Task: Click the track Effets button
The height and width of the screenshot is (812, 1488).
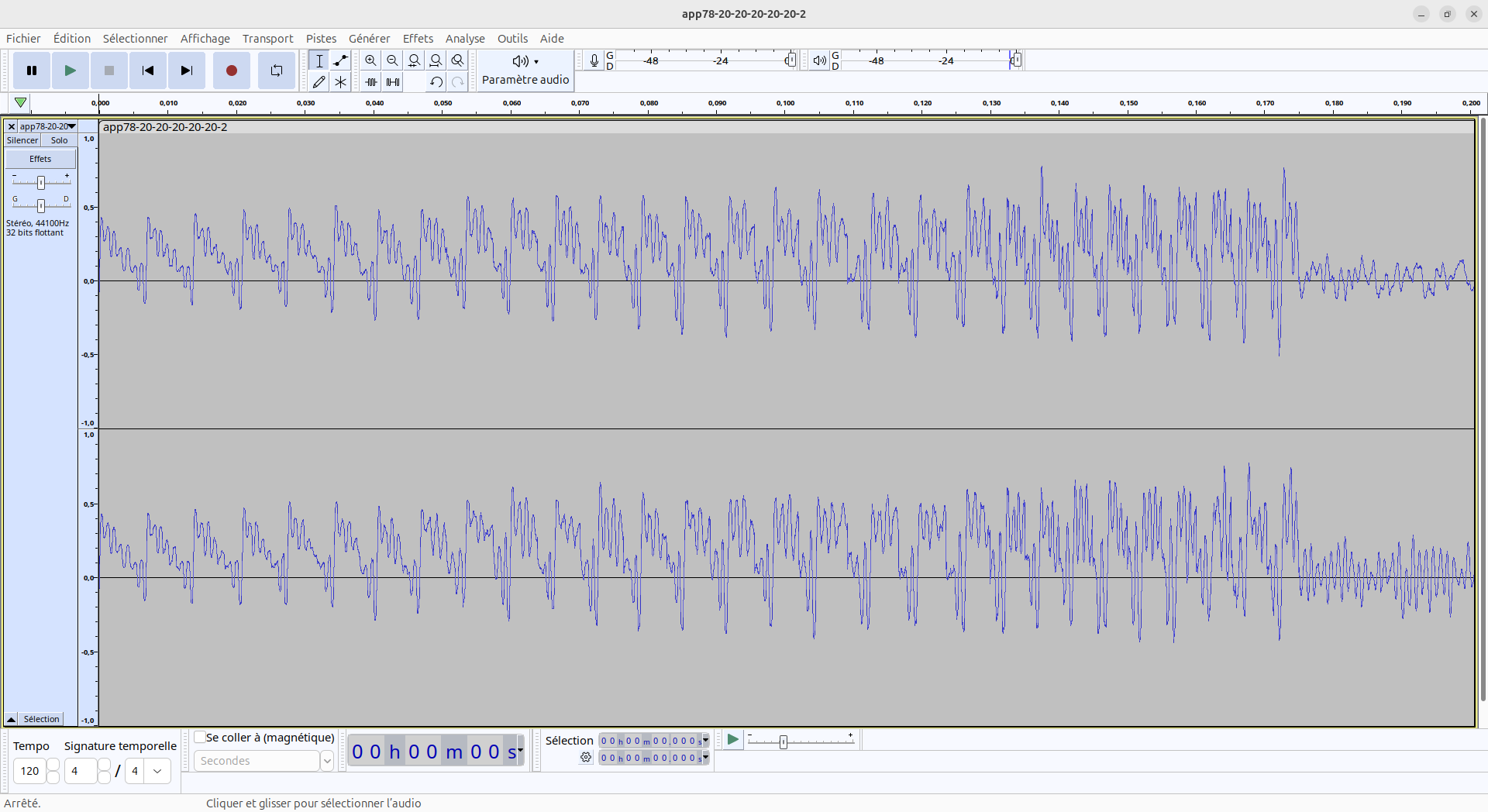Action: 40,159
